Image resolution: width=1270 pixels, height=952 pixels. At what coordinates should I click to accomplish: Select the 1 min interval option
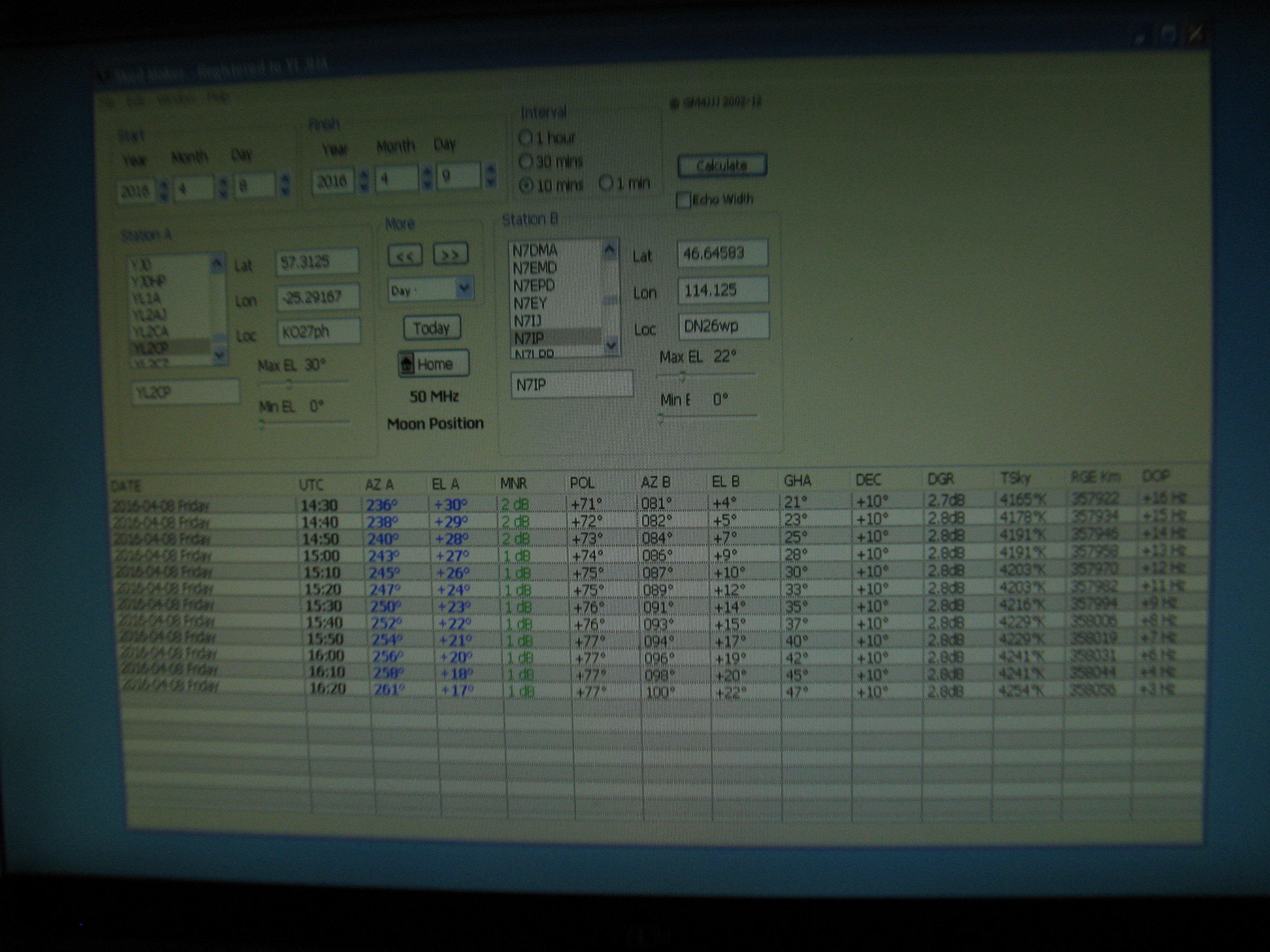(606, 183)
